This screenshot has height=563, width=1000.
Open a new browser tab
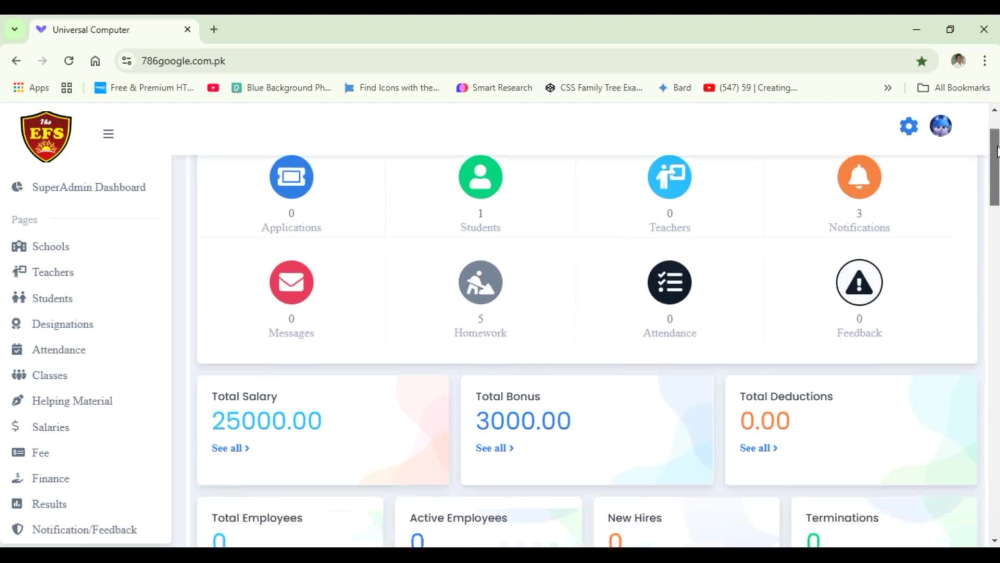(x=214, y=29)
